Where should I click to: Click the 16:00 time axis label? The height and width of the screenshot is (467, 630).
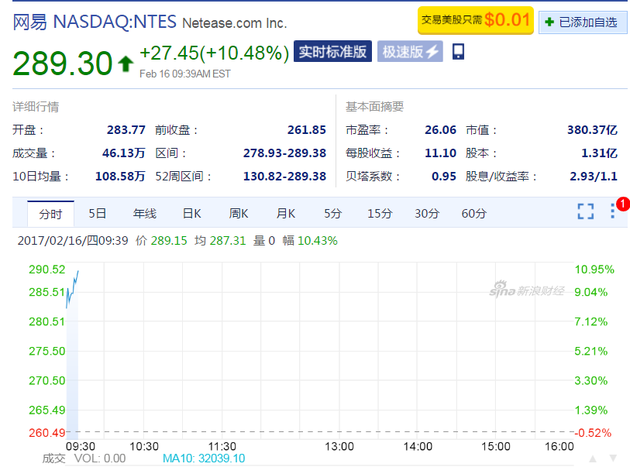click(x=559, y=447)
